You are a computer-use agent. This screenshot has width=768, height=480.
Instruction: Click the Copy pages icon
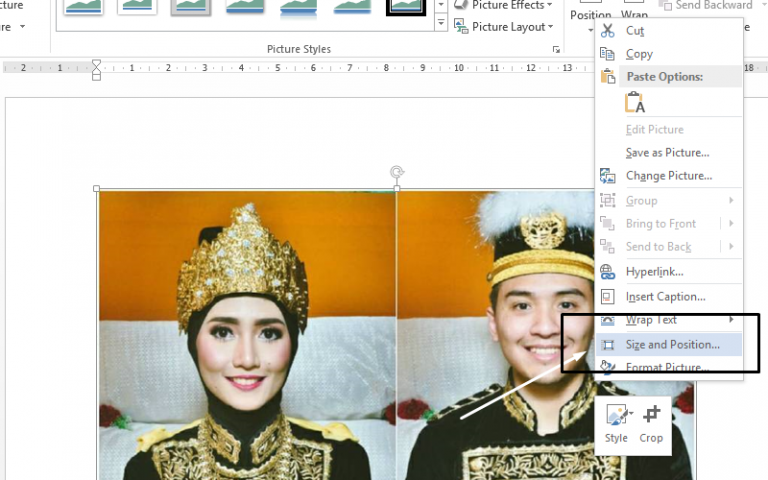tap(607, 53)
